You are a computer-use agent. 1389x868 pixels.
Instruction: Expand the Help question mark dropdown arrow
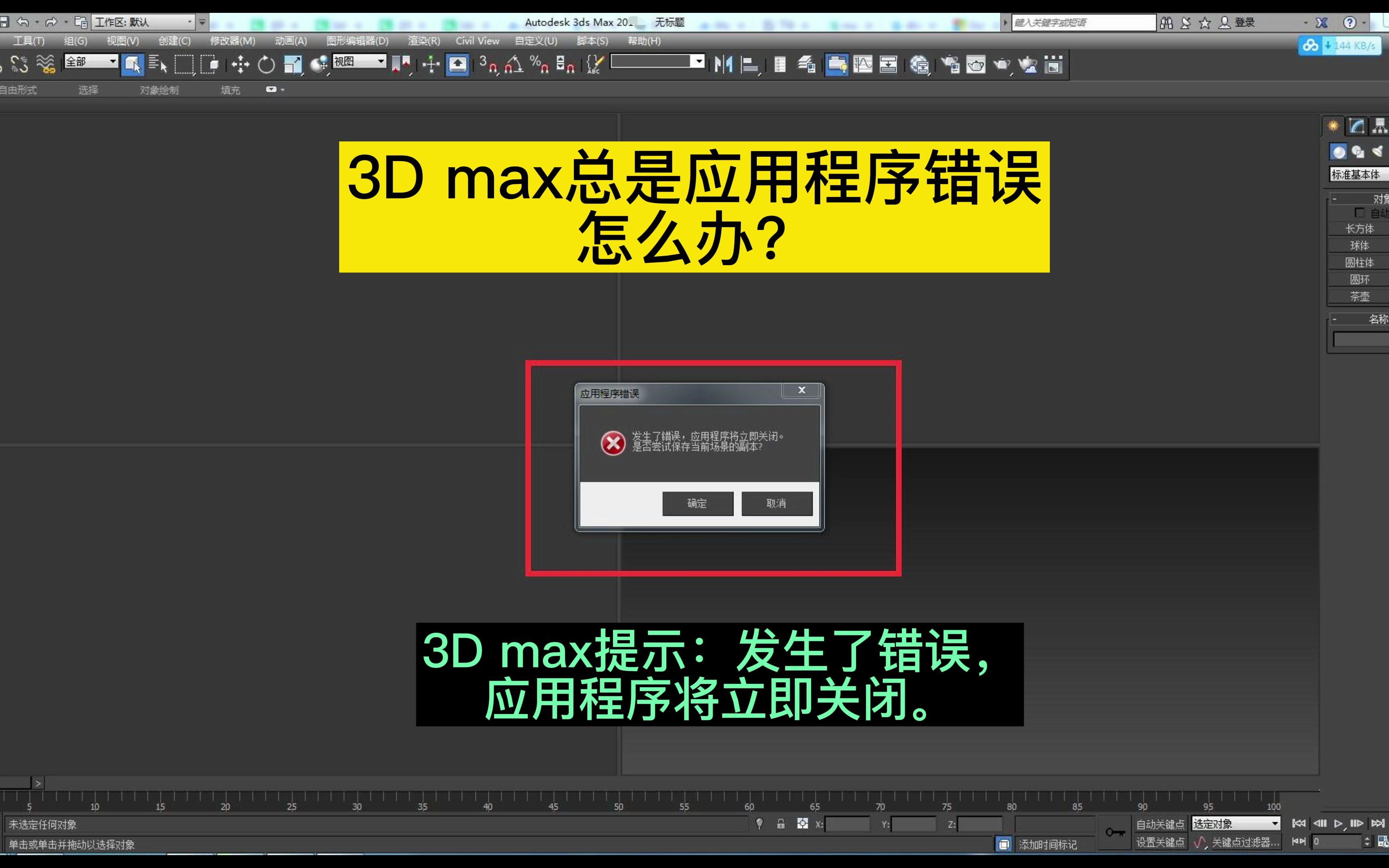pyautogui.click(x=1364, y=23)
